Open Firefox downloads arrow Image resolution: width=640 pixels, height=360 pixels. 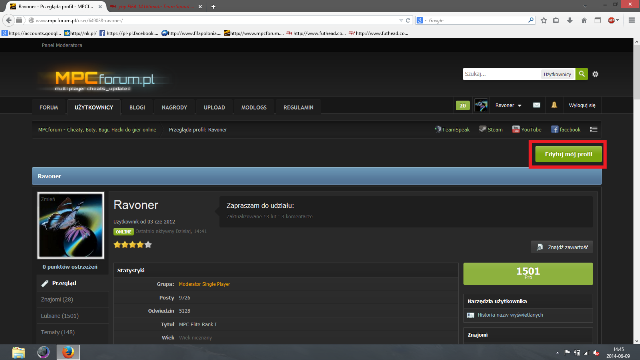pyautogui.click(x=570, y=20)
